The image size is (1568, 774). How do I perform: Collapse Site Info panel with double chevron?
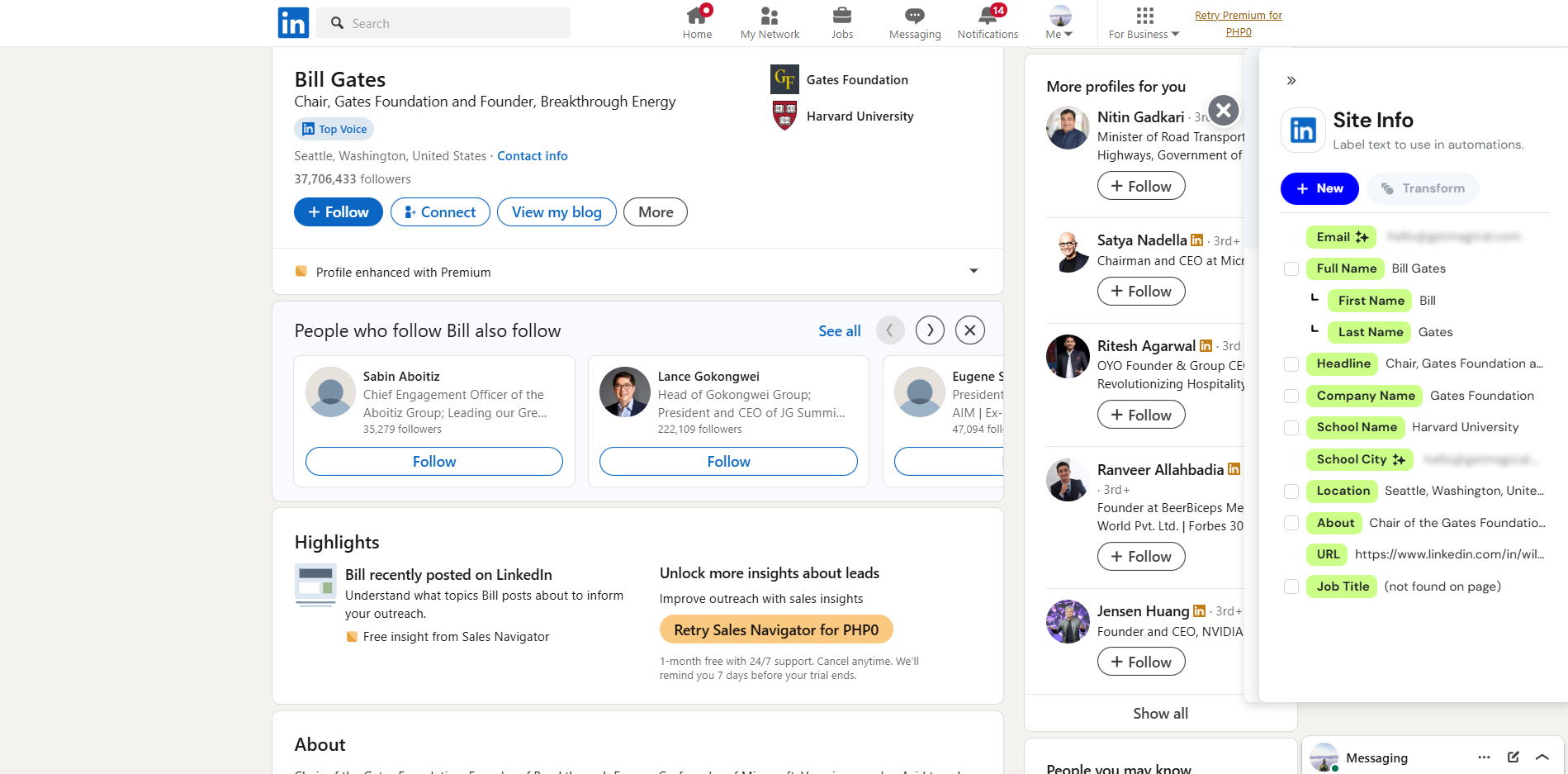(x=1291, y=80)
